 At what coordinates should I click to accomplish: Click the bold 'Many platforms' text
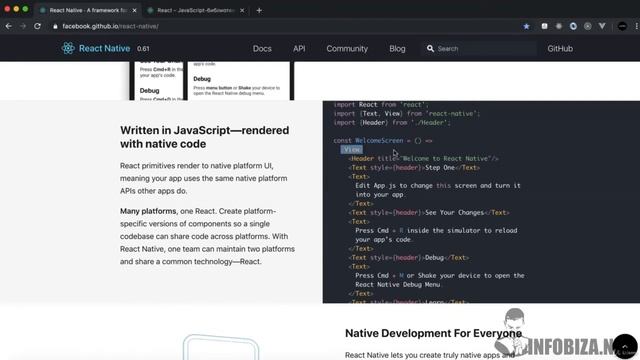point(148,211)
